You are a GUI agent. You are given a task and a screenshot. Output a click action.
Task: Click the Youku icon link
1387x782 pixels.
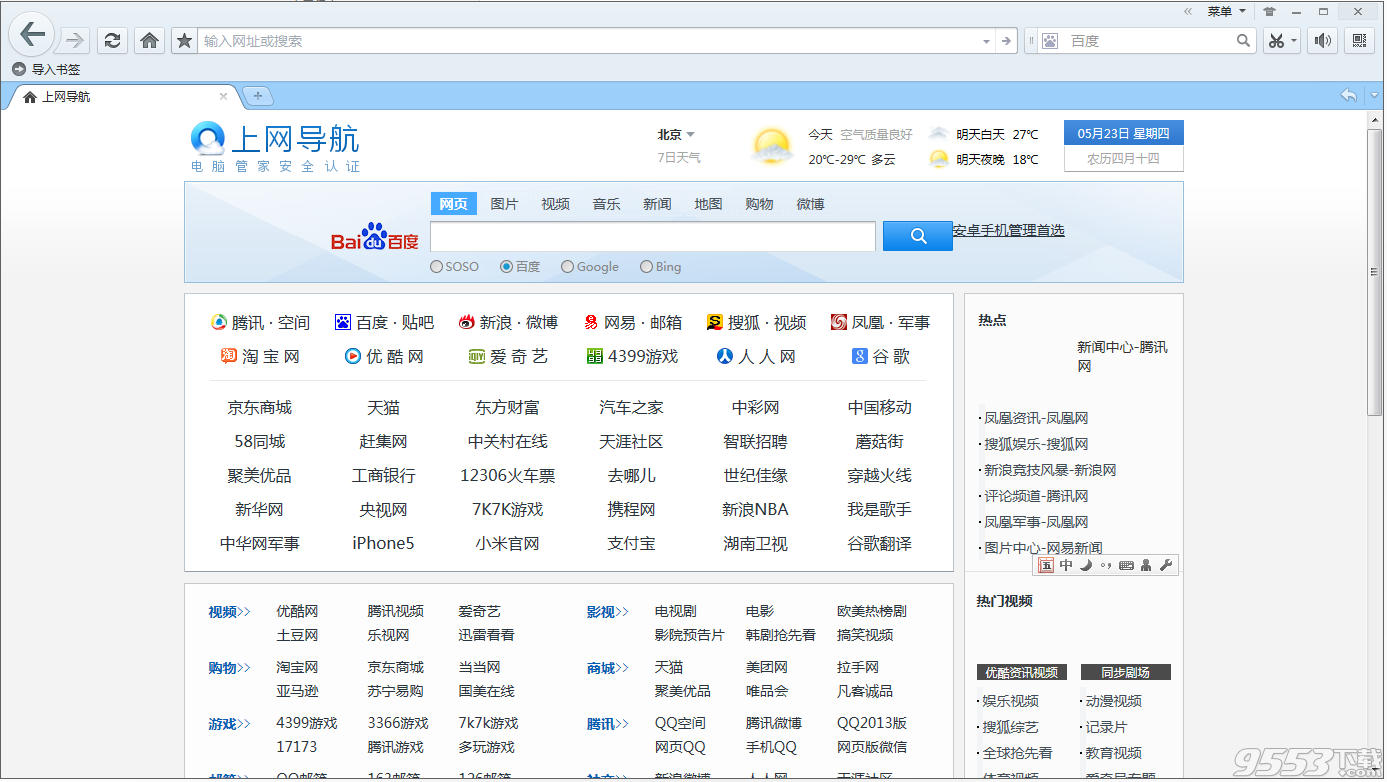(x=353, y=356)
